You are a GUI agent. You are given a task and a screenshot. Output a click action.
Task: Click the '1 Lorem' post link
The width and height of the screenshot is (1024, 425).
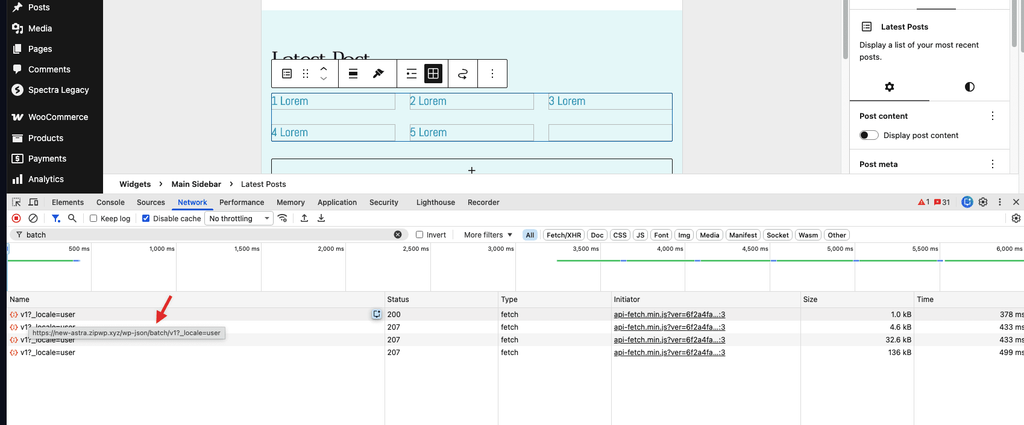[x=290, y=101]
